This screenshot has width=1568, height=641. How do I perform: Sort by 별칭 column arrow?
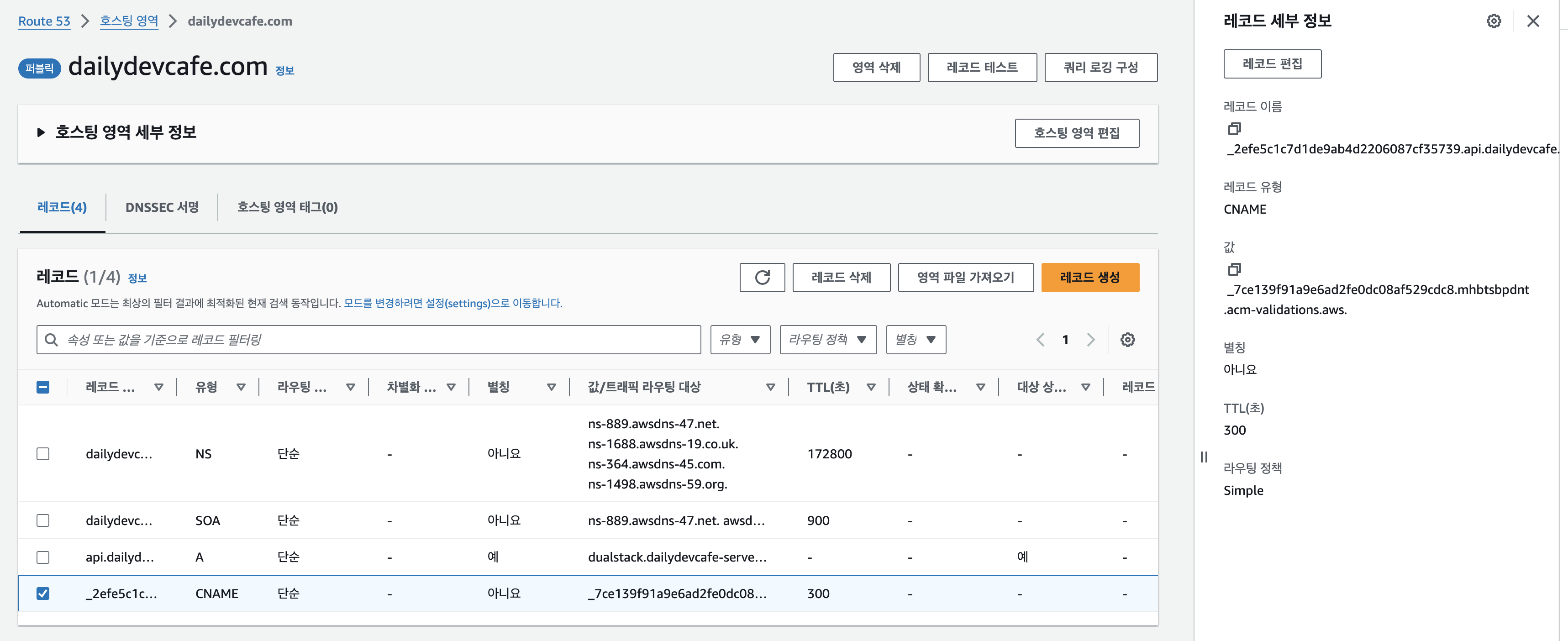pos(552,387)
